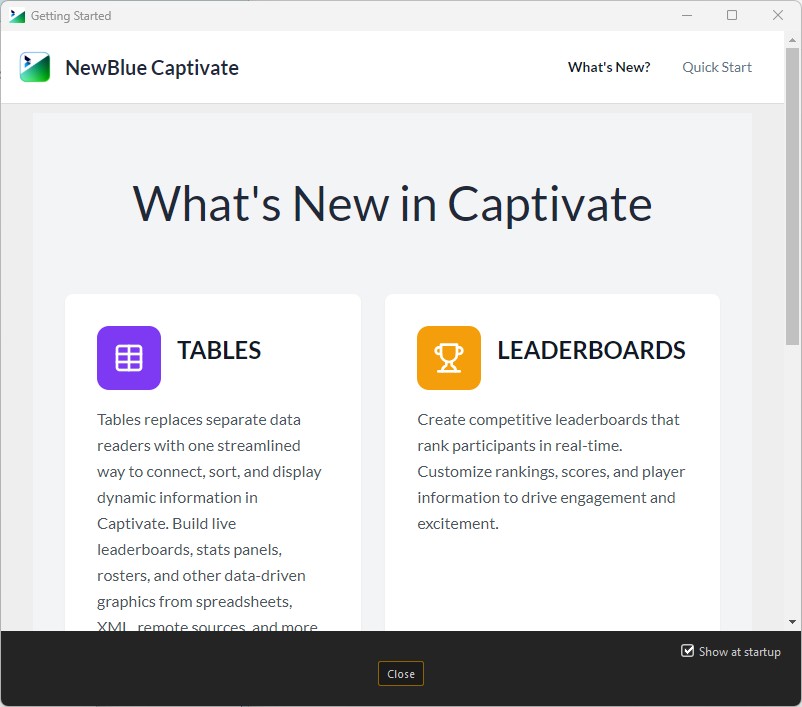
Task: Maximize the Getting Started window
Action: click(732, 15)
